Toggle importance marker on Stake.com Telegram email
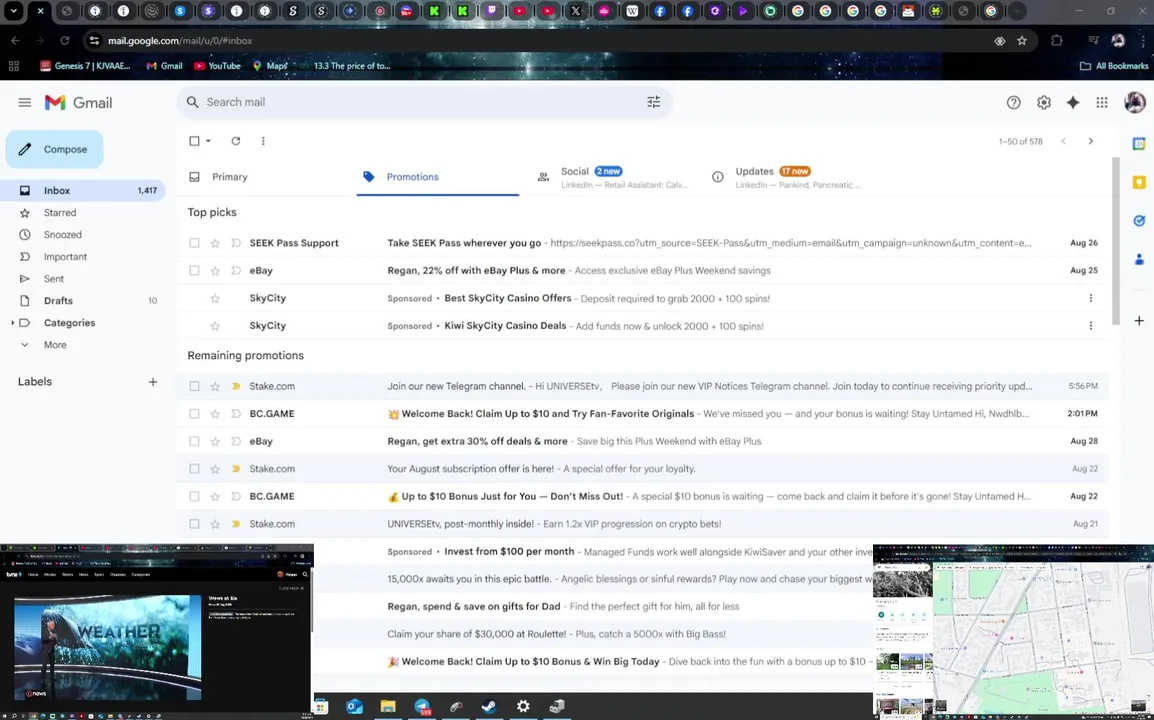Viewport: 1154px width, 720px height. [x=236, y=386]
